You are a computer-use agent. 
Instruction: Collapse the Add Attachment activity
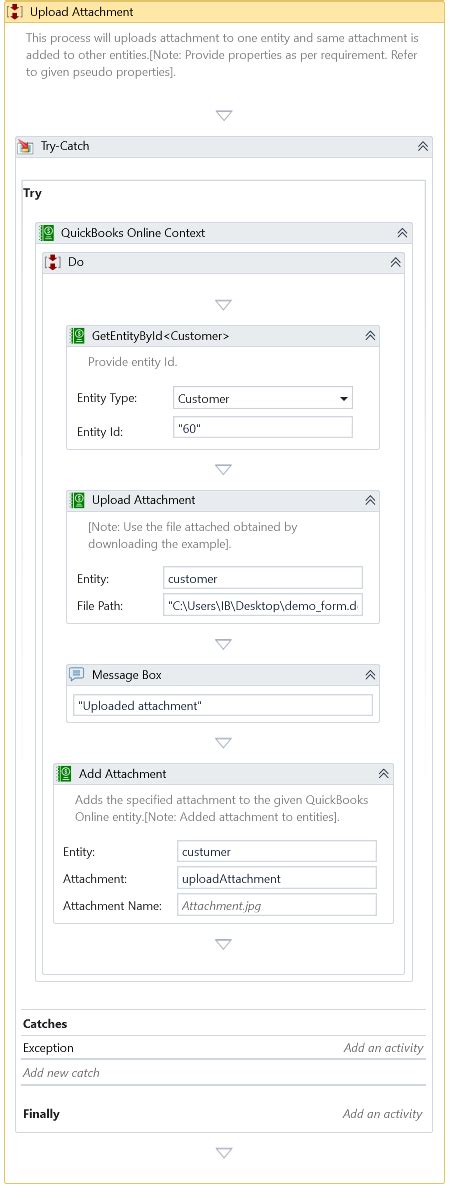tap(384, 774)
